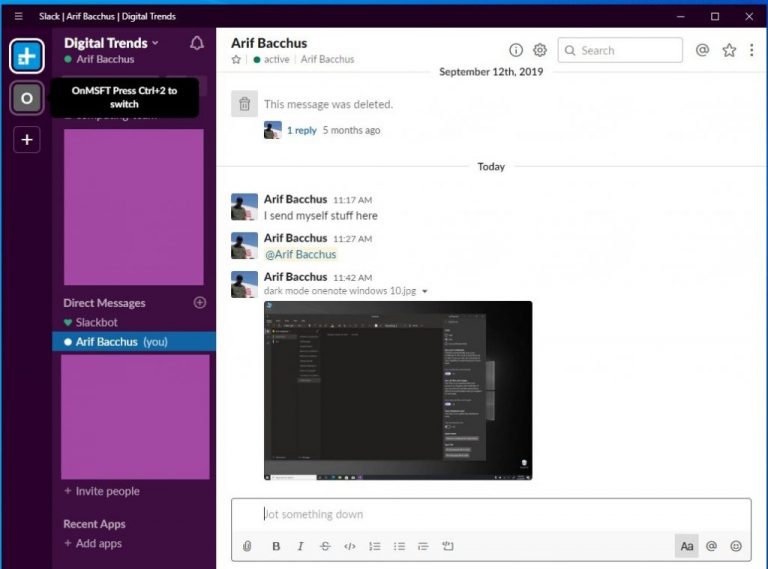768x569 pixels.
Task: Toggle bold formatting
Action: (x=276, y=546)
